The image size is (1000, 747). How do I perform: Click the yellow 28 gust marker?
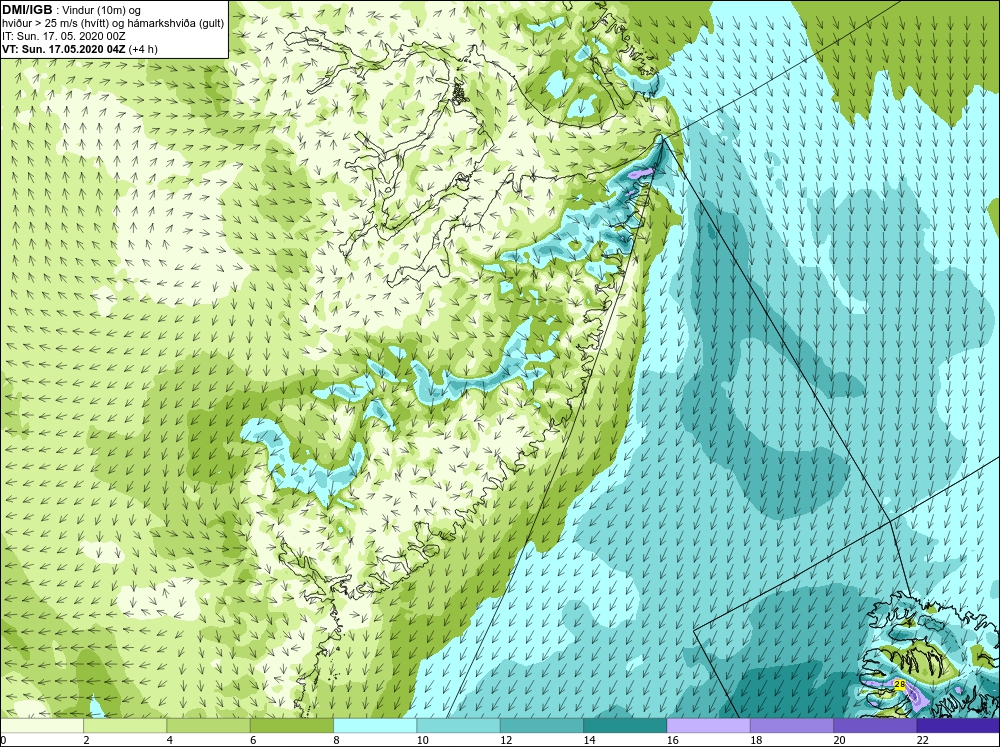click(x=899, y=684)
